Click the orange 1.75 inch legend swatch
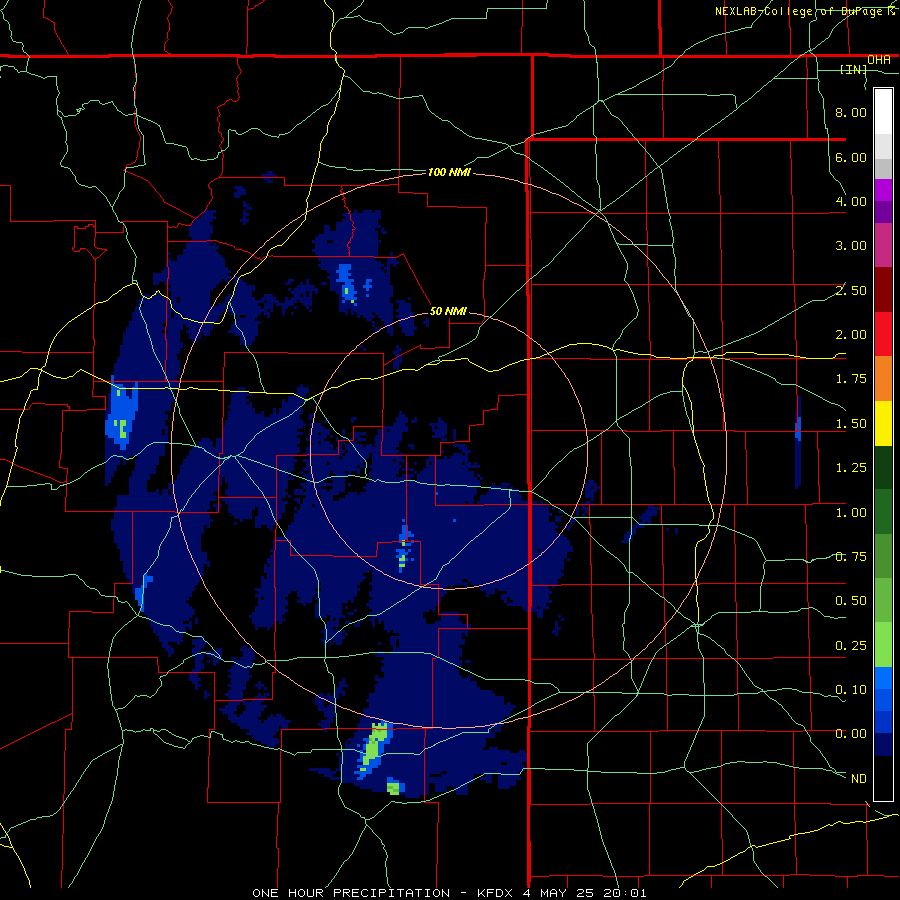The image size is (900, 900). tap(883, 379)
